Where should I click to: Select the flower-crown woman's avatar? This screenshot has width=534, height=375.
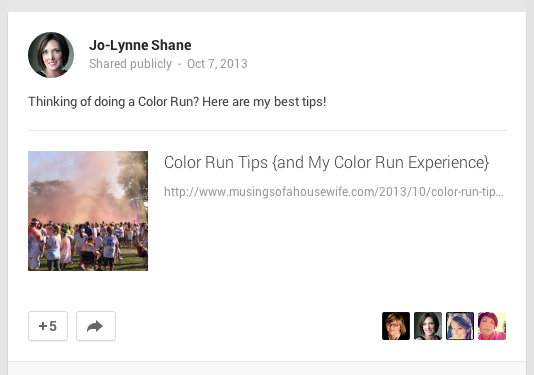(460, 326)
